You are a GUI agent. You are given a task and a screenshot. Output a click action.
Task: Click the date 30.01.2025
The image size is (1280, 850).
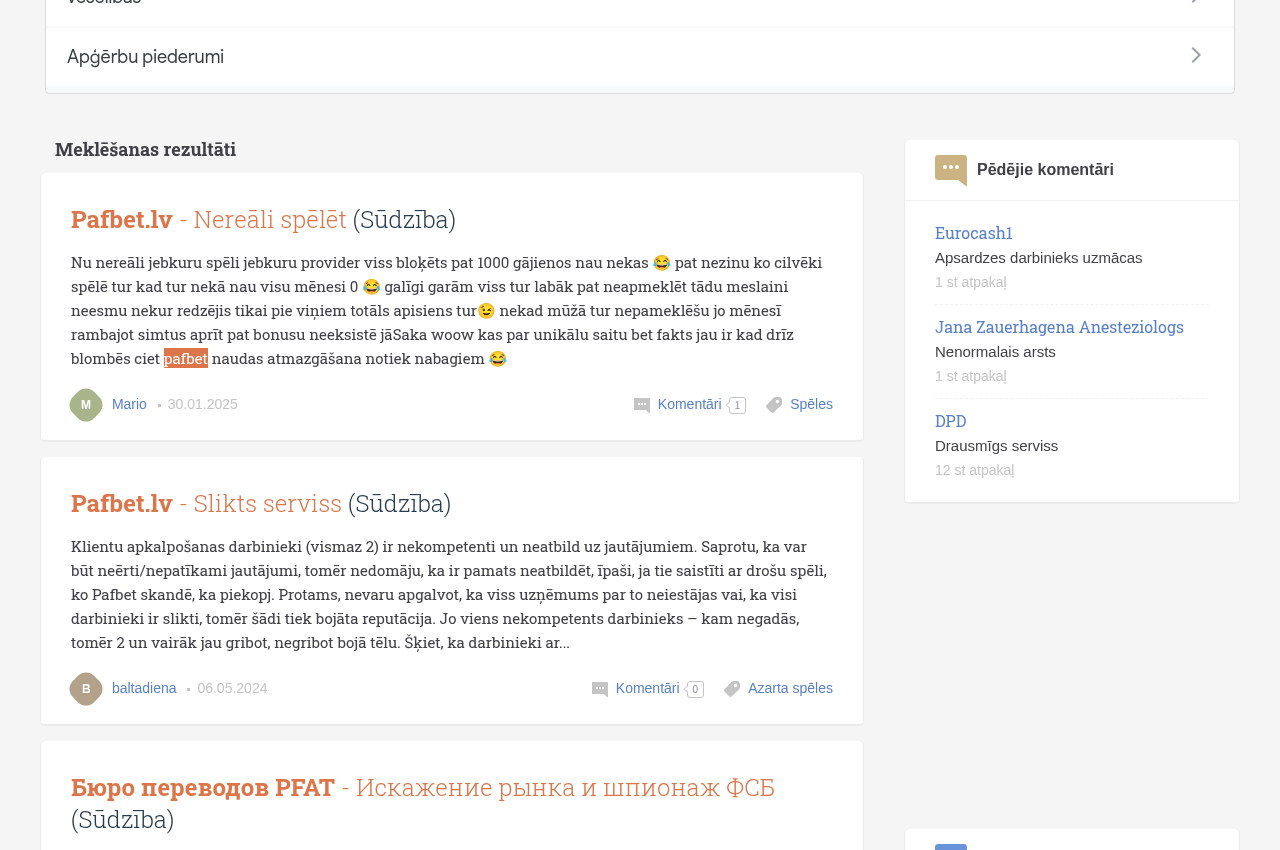tap(203, 404)
